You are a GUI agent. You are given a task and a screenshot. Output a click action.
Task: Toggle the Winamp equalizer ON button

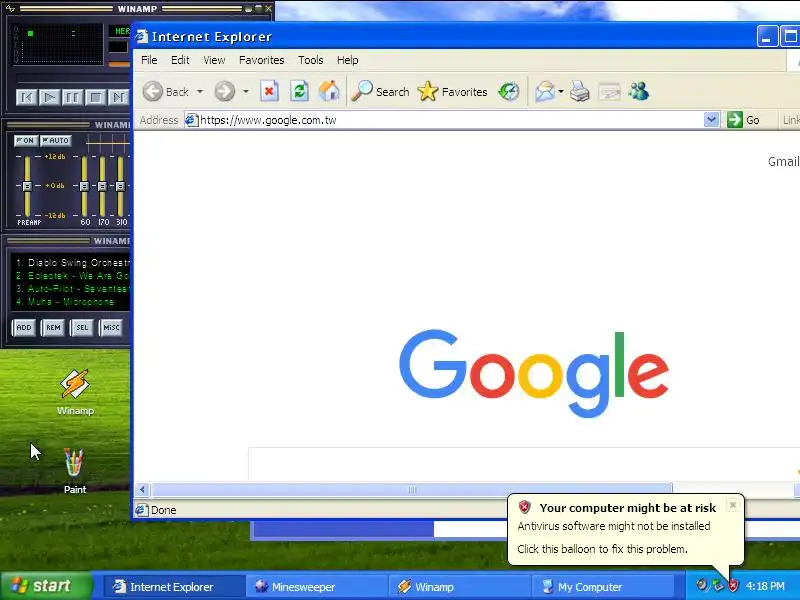[26, 140]
